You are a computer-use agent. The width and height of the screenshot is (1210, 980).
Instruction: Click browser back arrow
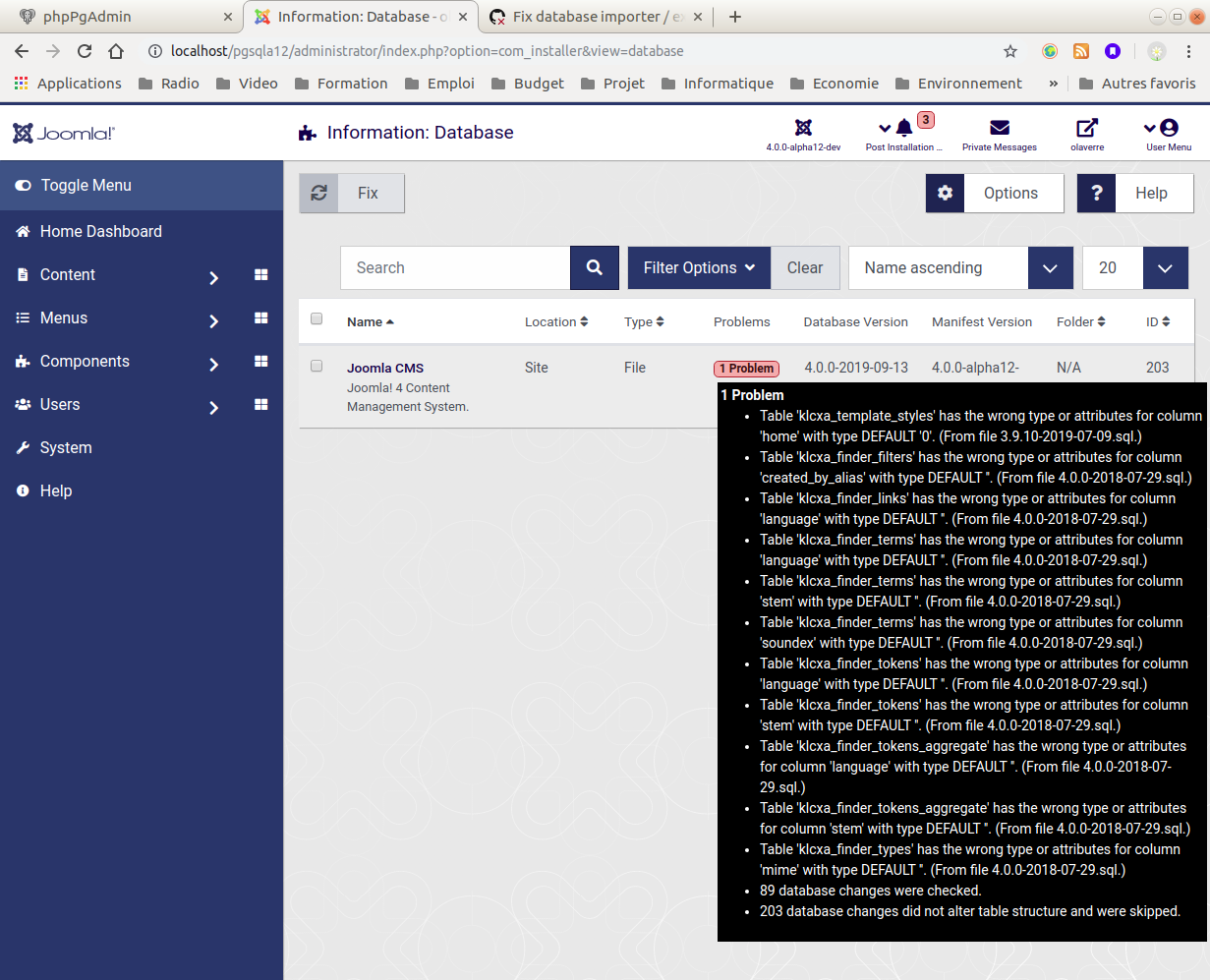22,51
